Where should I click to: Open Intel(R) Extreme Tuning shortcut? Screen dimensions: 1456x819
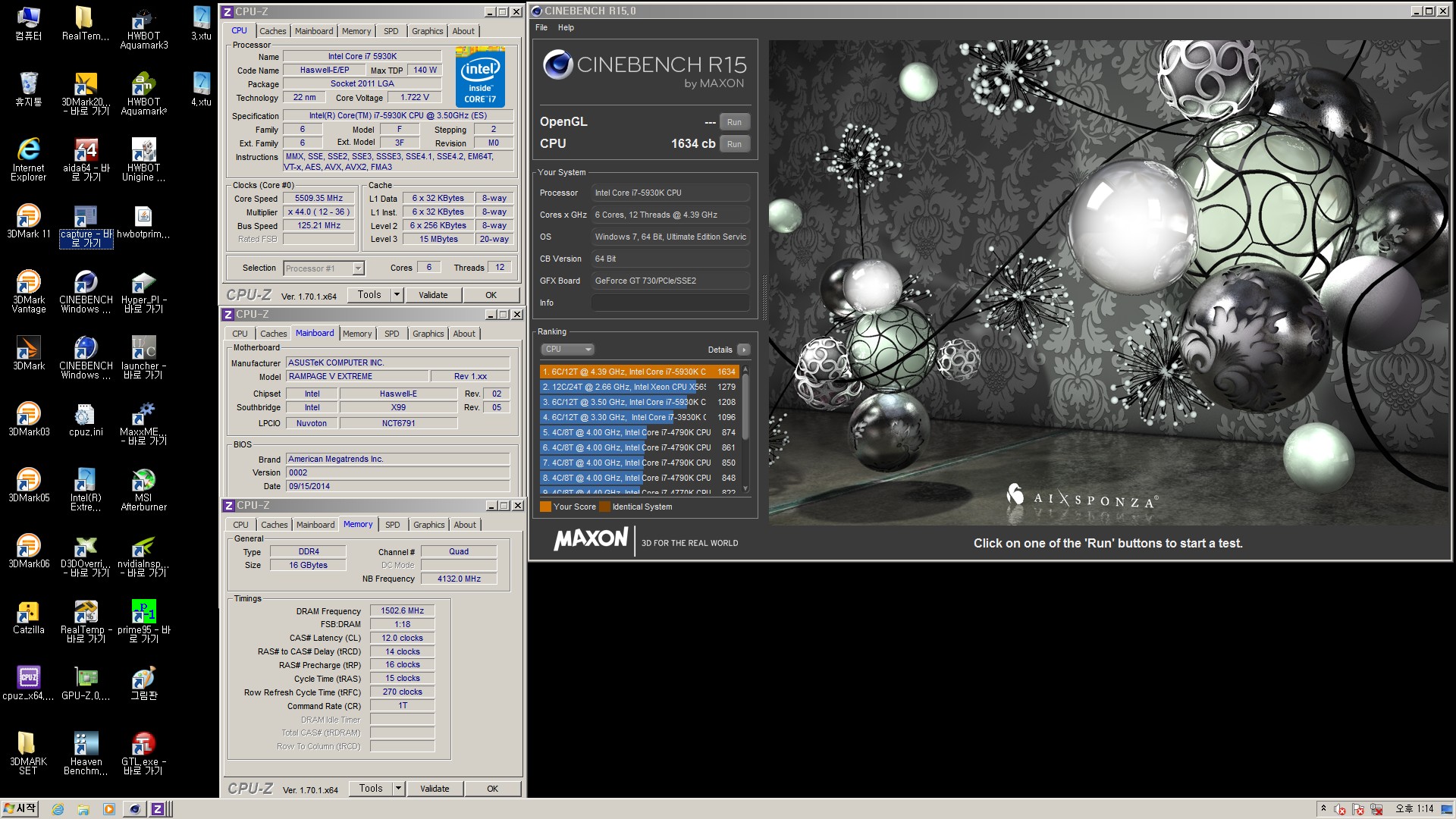coord(86,490)
